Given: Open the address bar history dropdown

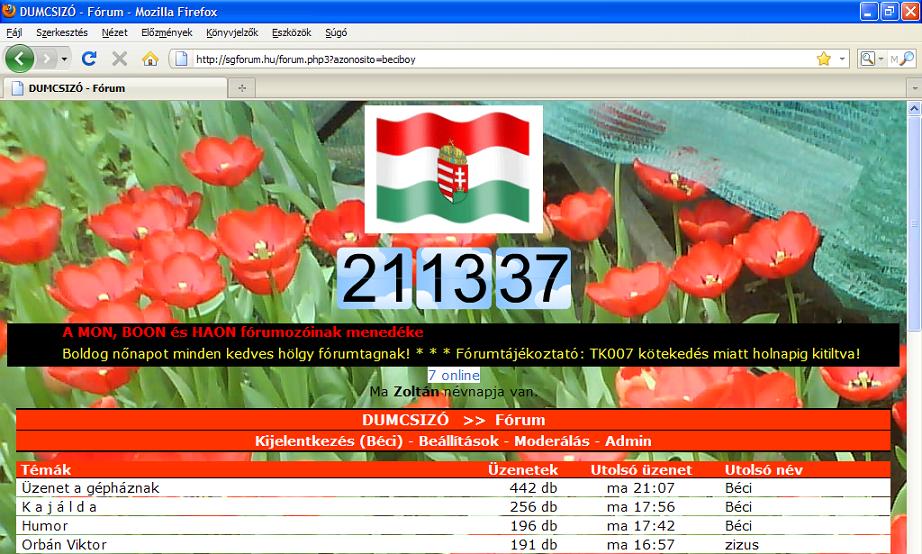Looking at the screenshot, I should point(841,59).
